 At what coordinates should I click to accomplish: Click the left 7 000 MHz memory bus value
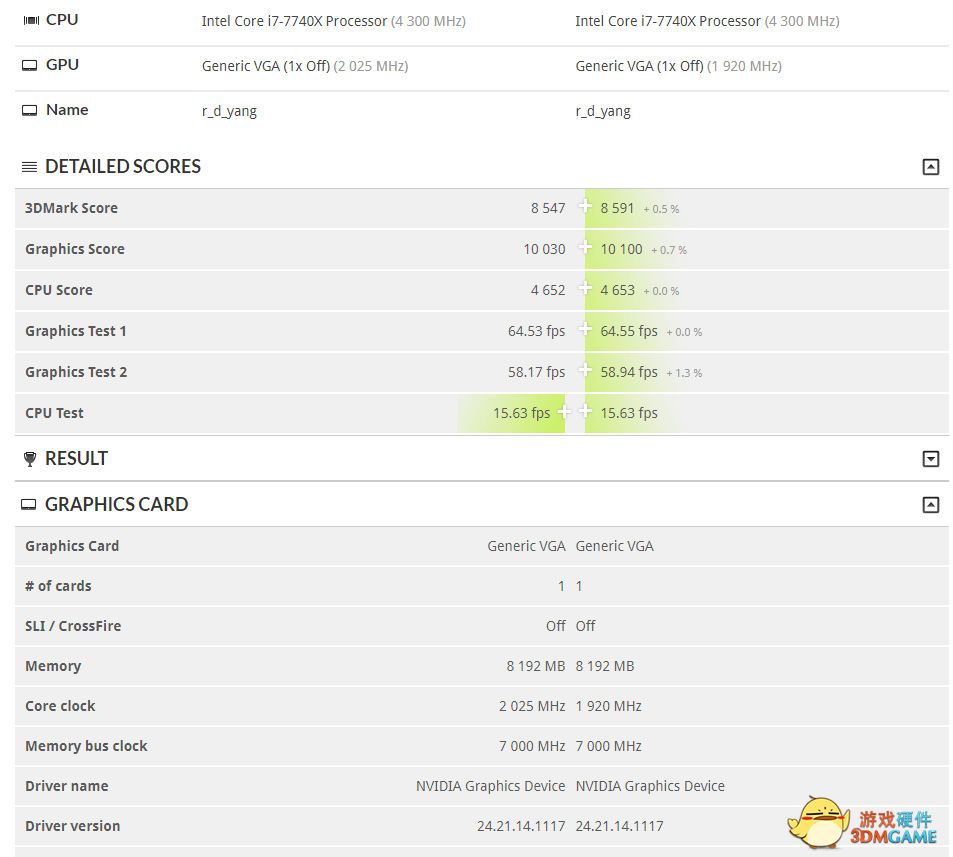pyautogui.click(x=532, y=746)
